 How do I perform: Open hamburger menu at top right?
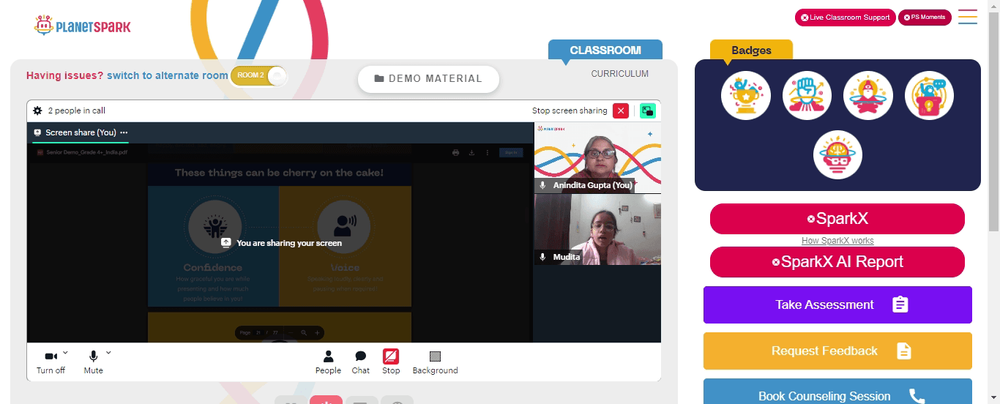coord(967,17)
